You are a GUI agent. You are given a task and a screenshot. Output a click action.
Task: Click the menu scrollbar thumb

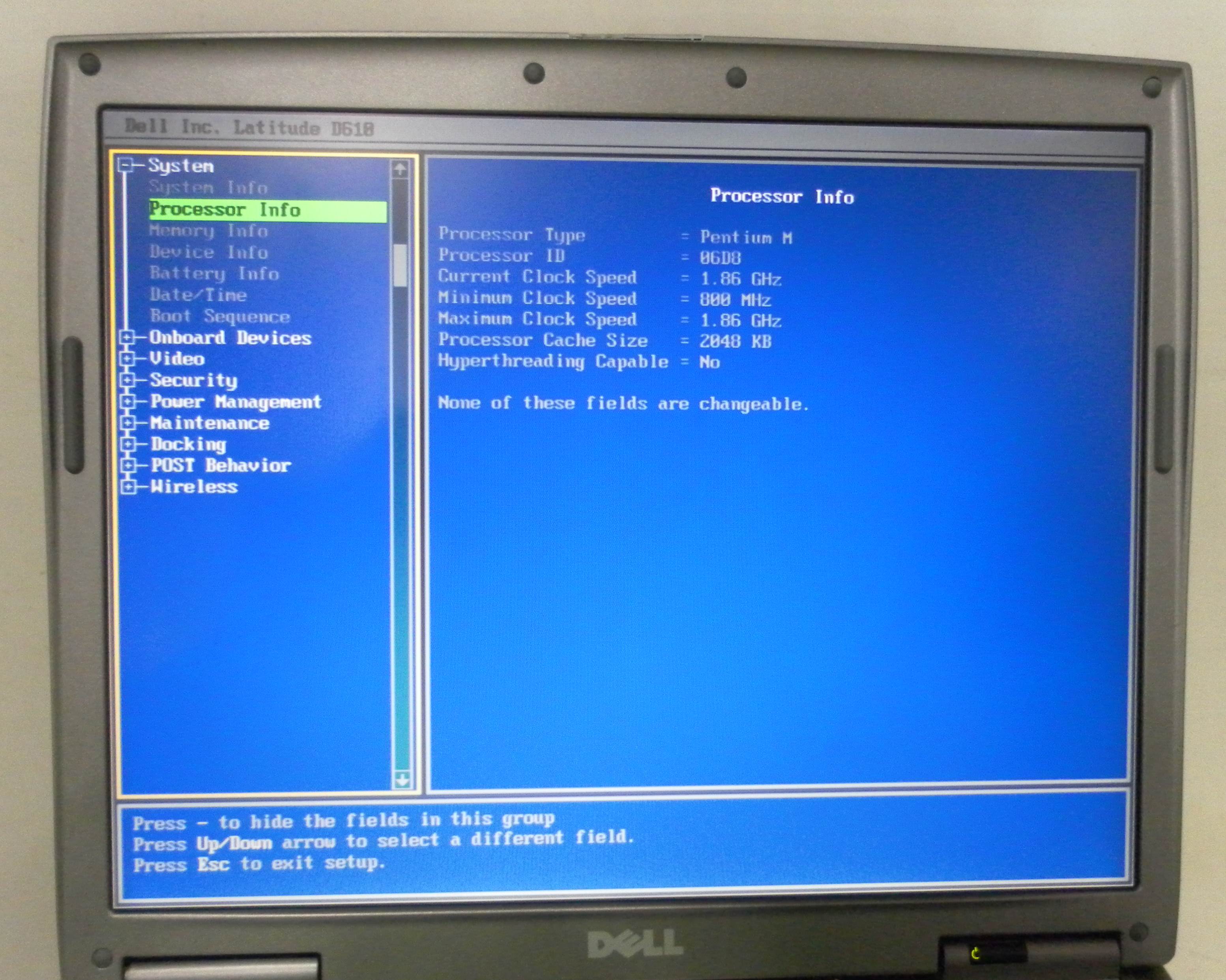401,266
